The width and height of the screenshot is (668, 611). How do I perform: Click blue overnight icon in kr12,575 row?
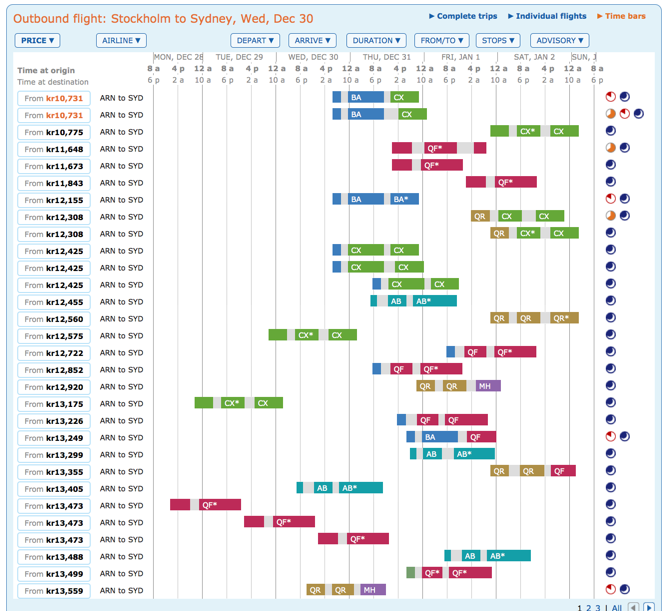pyautogui.click(x=611, y=335)
